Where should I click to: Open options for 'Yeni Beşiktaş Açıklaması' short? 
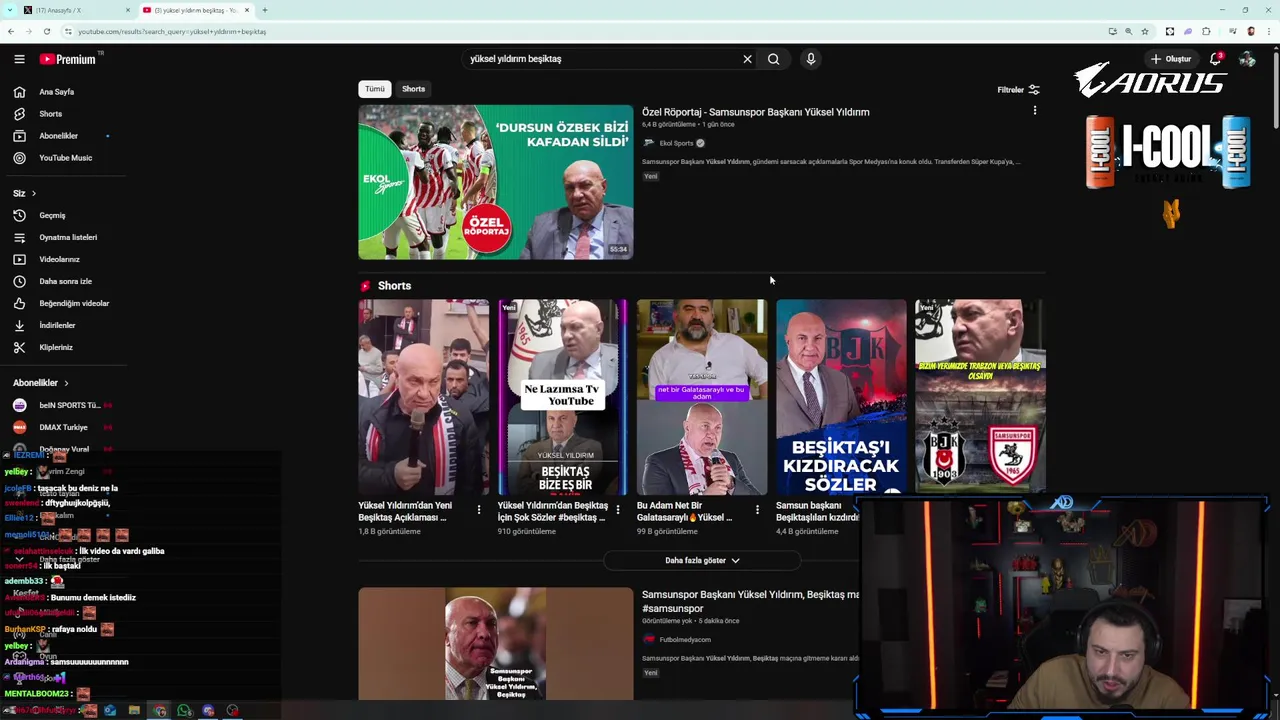(478, 510)
